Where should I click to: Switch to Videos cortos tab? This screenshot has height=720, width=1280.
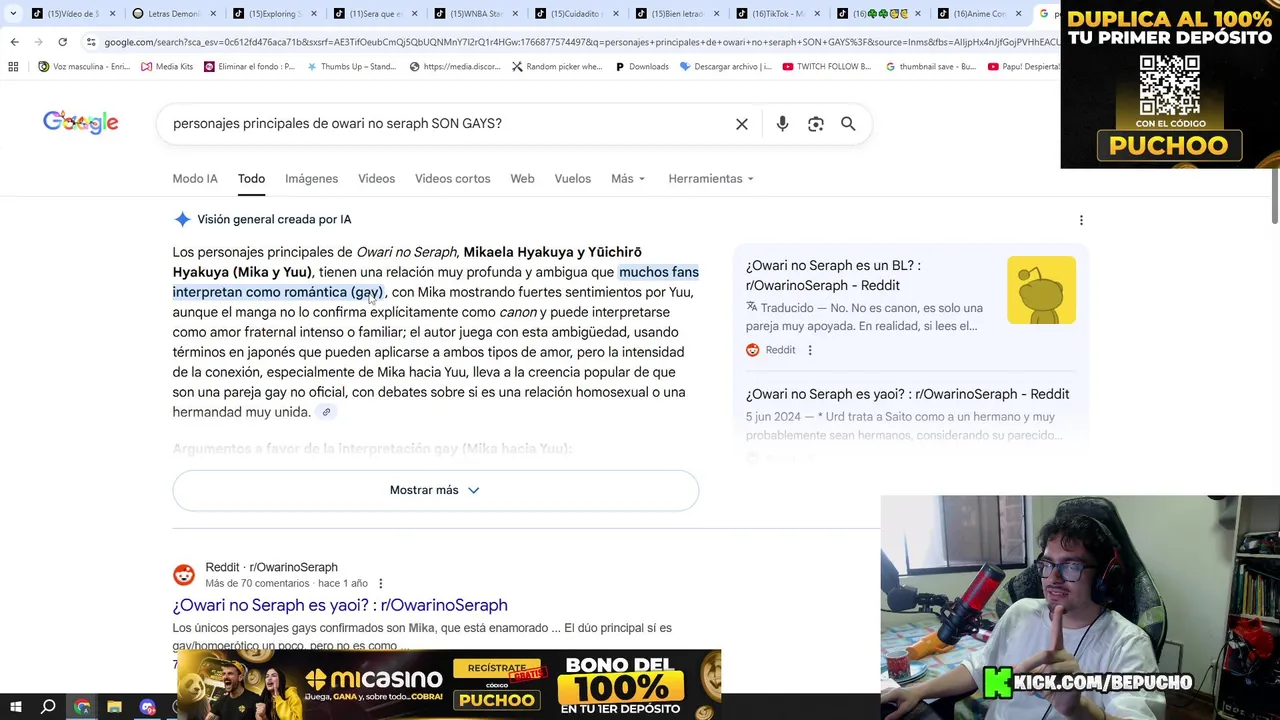click(x=453, y=179)
